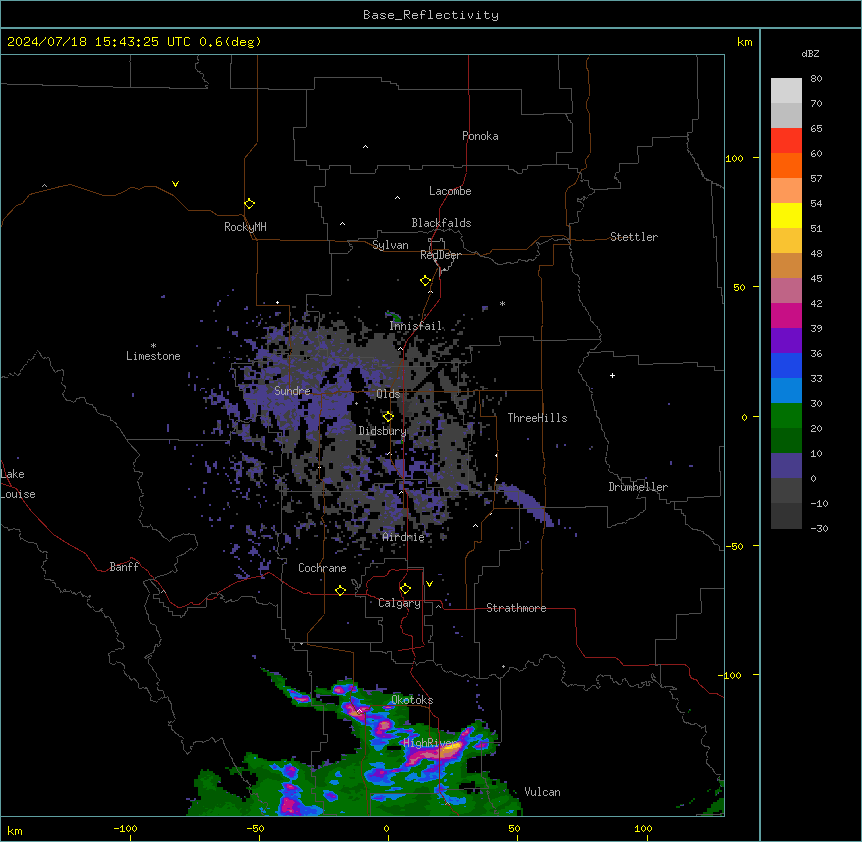Click the yellow diamond marker below Cochrane
Image resolution: width=862 pixels, height=842 pixels.
point(340,590)
